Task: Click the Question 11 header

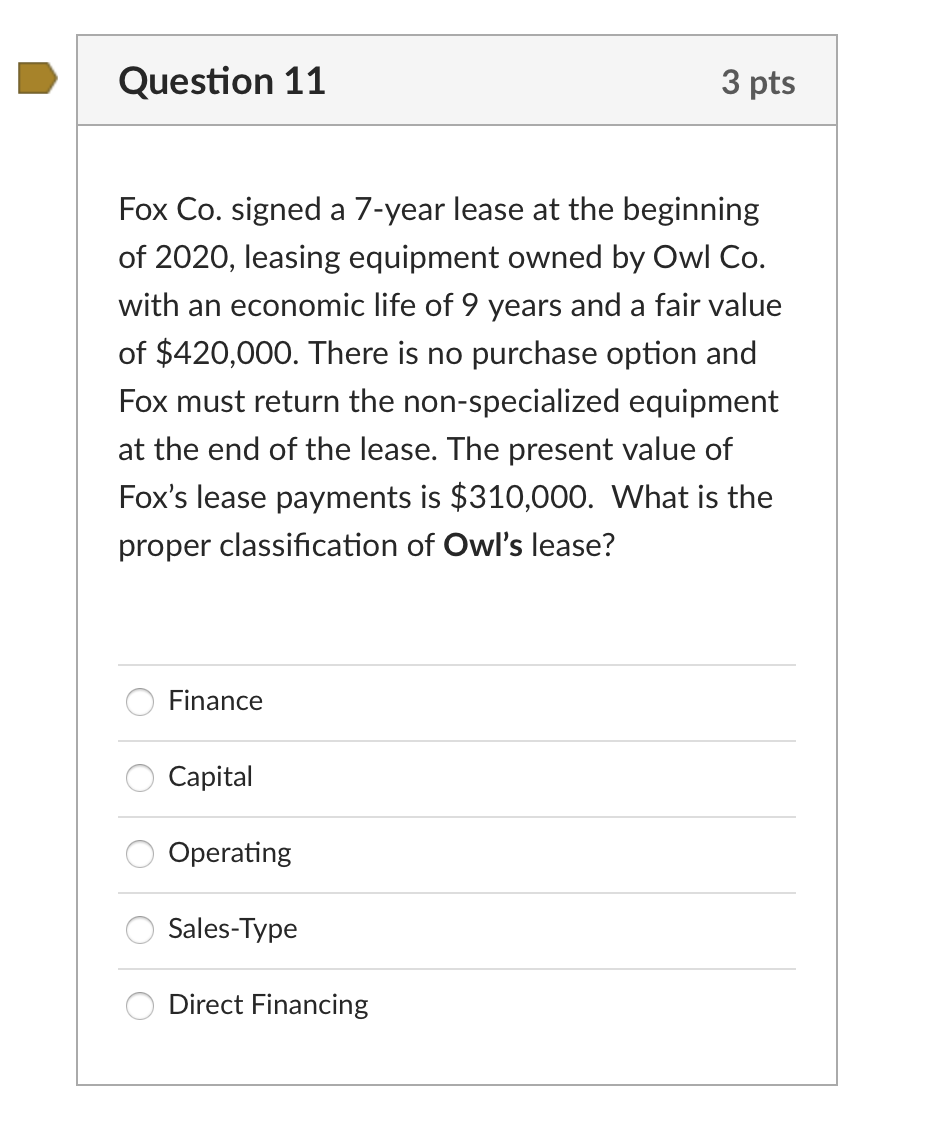Action: pos(222,80)
